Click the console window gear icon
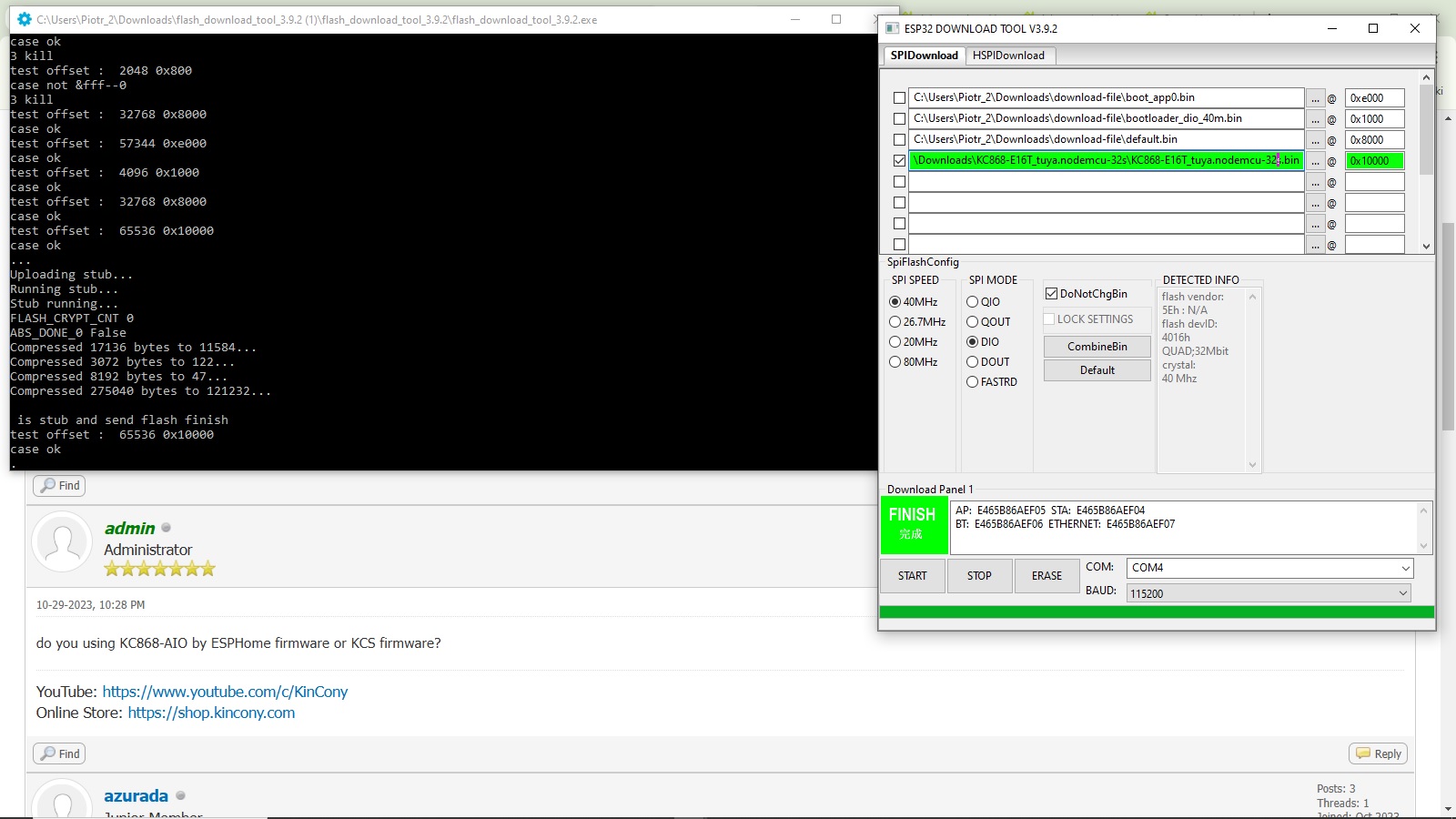Image resolution: width=1456 pixels, height=819 pixels. [25, 19]
